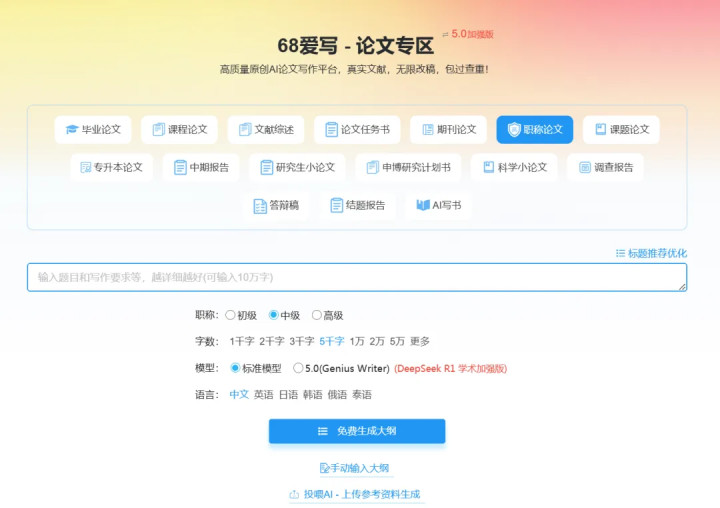Click the 免费生成大纲 button

(357, 431)
